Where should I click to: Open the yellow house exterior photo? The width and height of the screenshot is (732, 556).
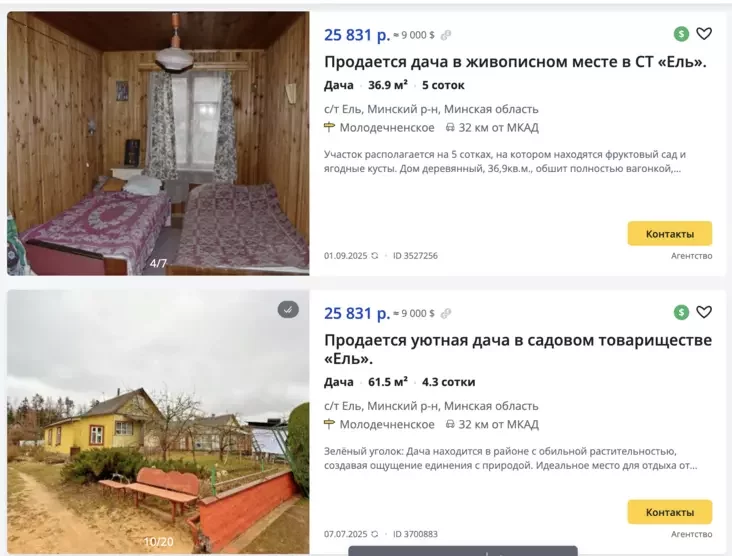pyautogui.click(x=158, y=422)
